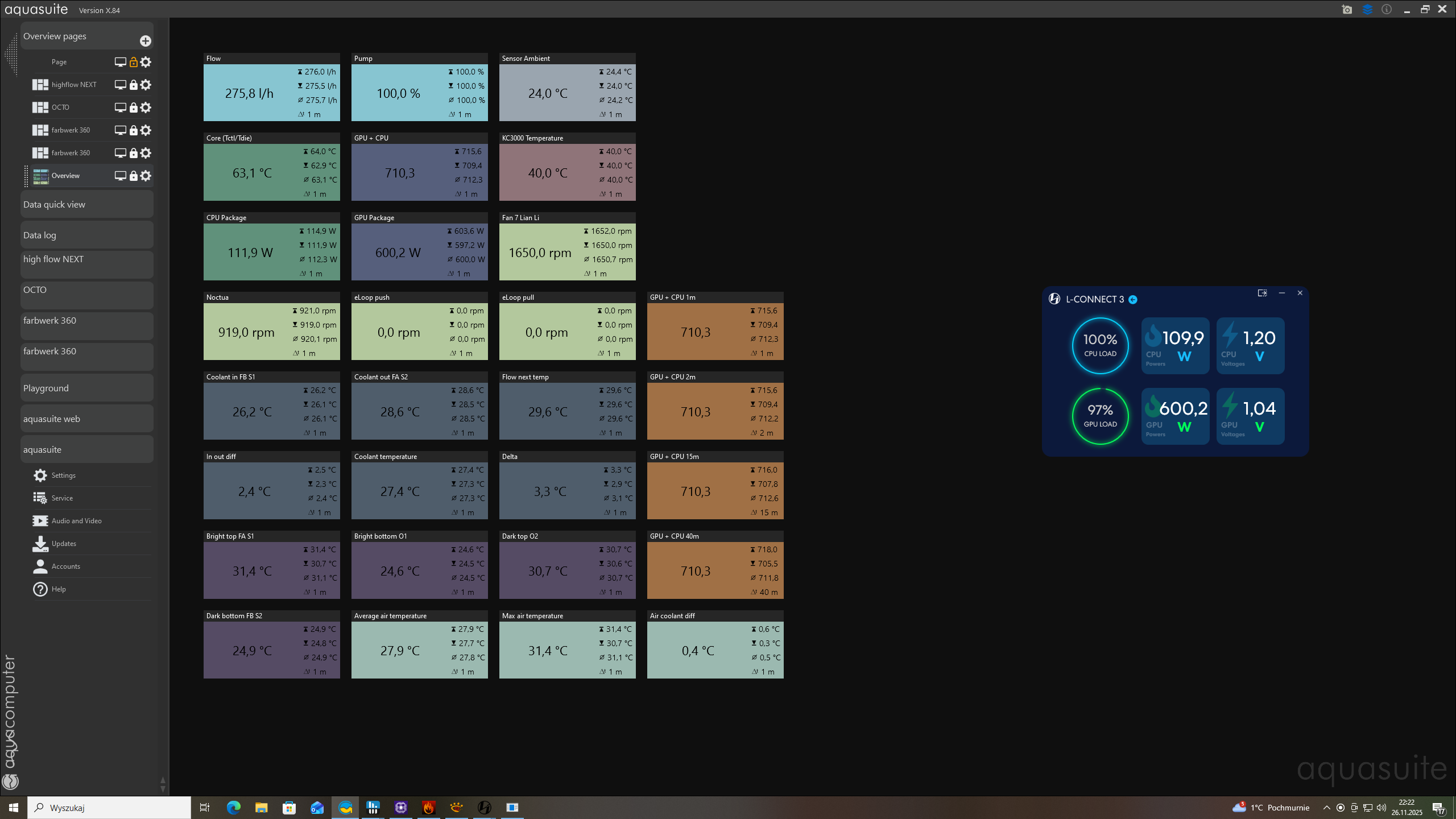Open gear settings for highflow NEXT page
1456x819 pixels.
(x=146, y=85)
